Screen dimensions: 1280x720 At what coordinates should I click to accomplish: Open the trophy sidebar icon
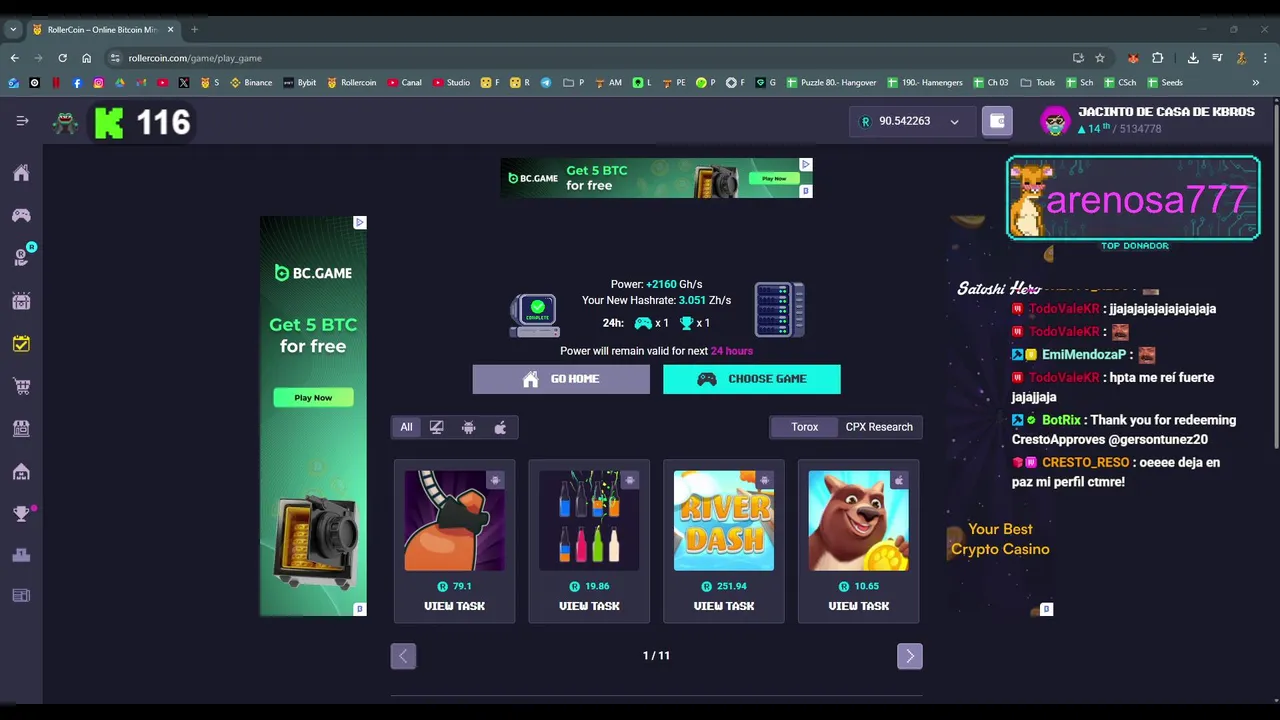21,514
